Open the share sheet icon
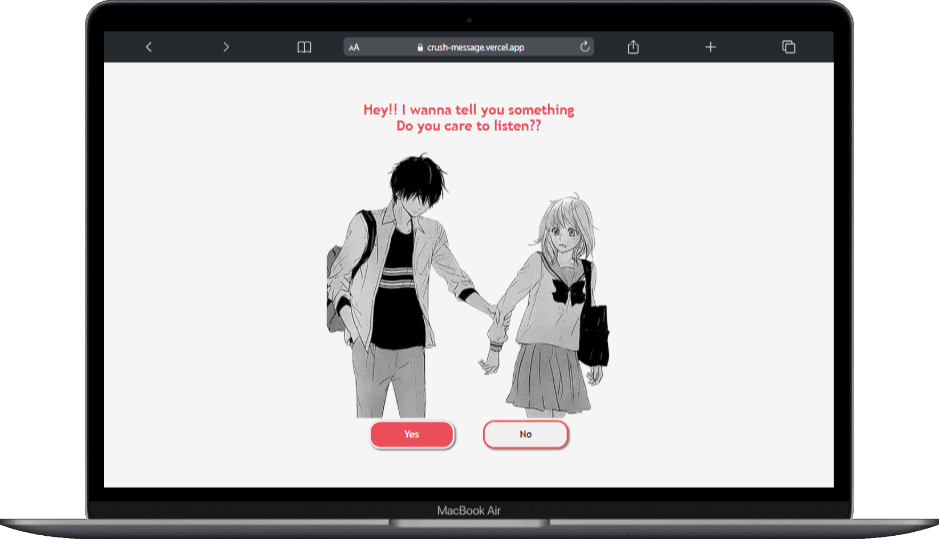939x539 pixels. point(633,47)
